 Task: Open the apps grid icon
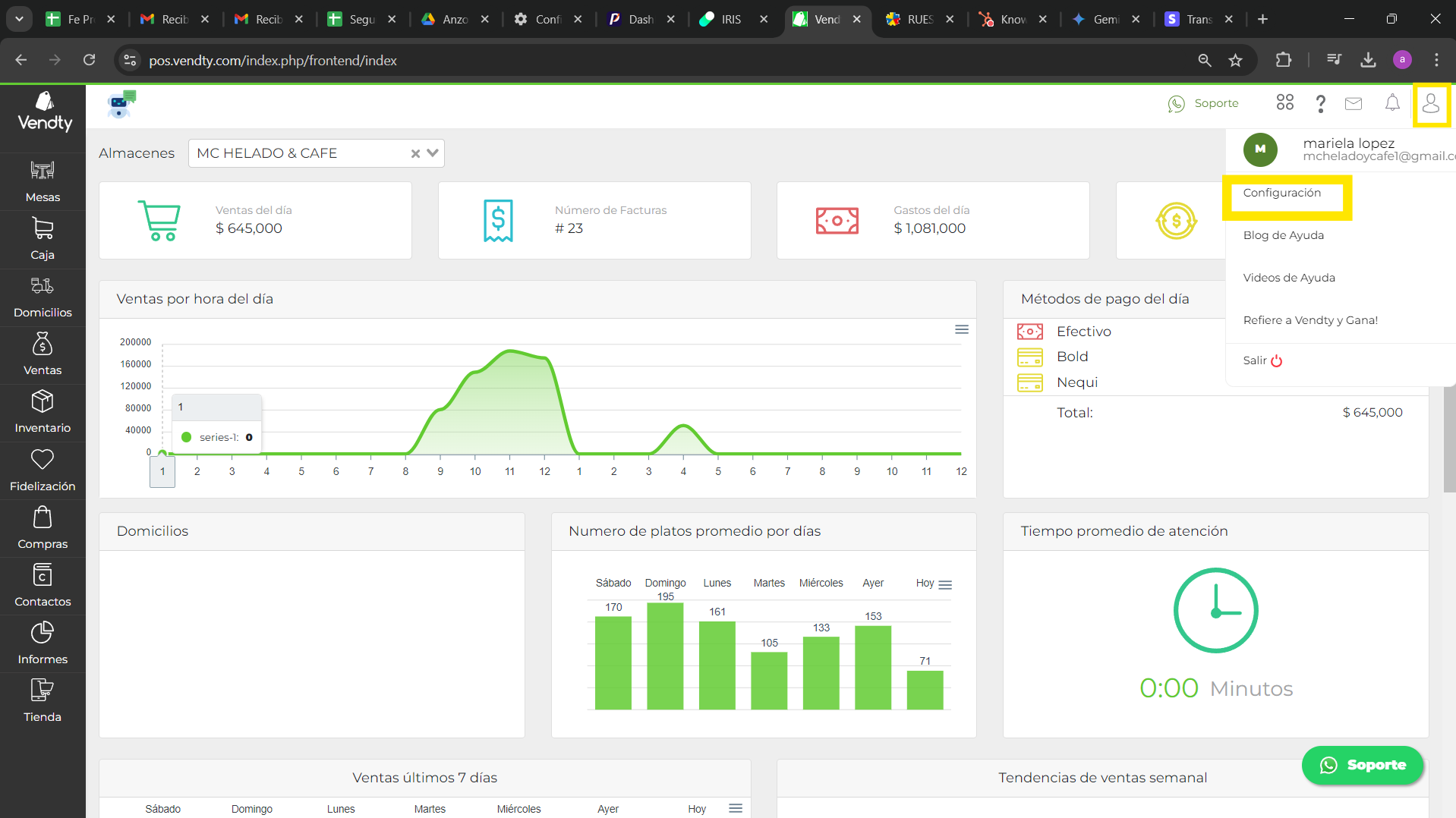pos(1285,102)
